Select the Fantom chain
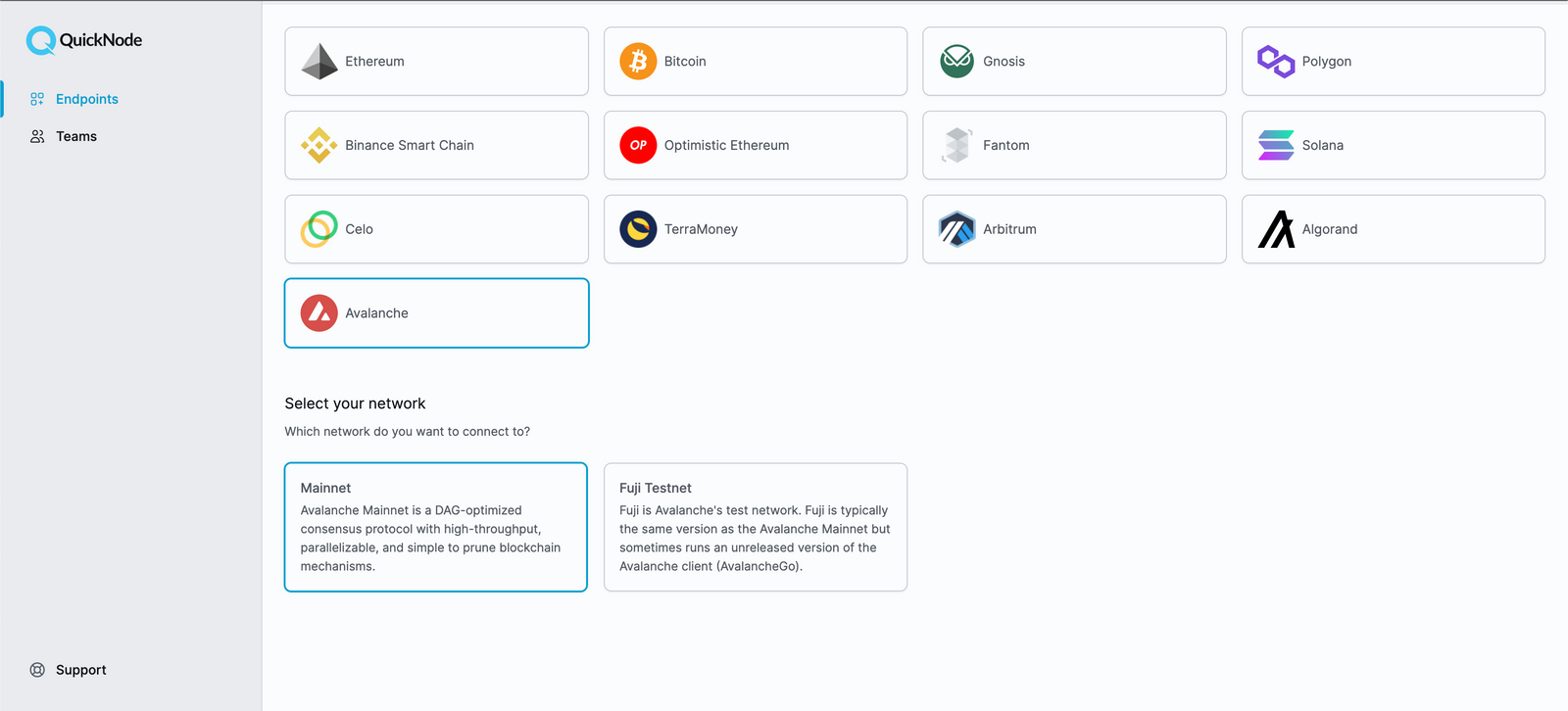Image resolution: width=1568 pixels, height=711 pixels. (x=1073, y=145)
